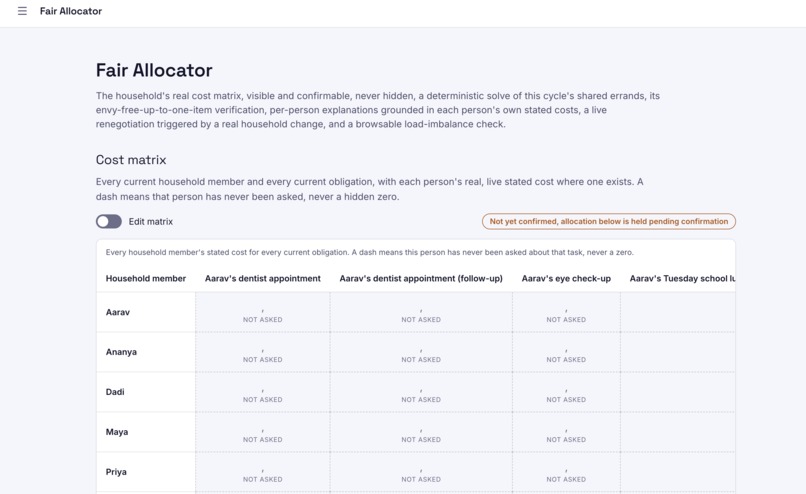Click Priya's eye check-up NOT ASKED cell
Viewport: 806px width, 494px height.
pyautogui.click(x=566, y=472)
